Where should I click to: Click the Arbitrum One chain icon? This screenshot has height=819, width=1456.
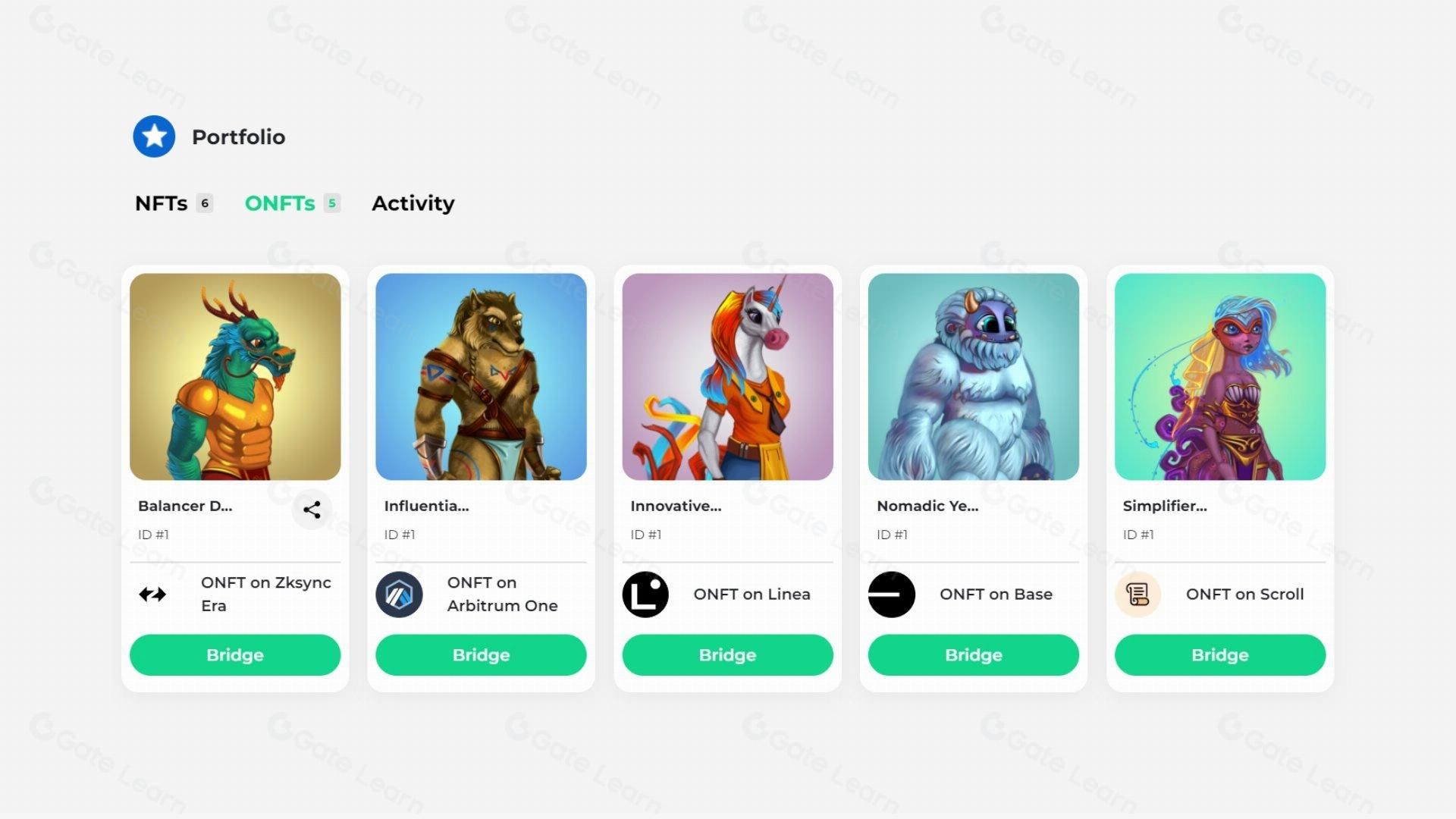pyautogui.click(x=399, y=595)
